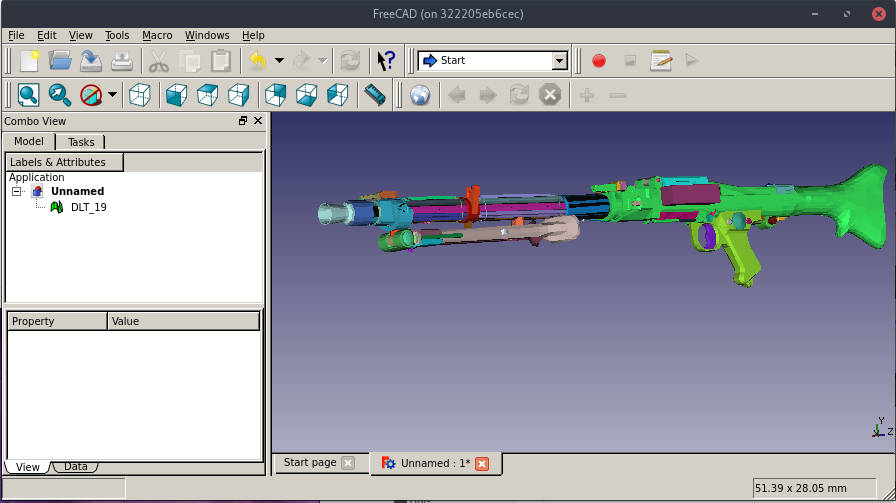This screenshot has height=503, width=896.
Task: Open the draw style dropdown arrow
Action: tap(112, 95)
